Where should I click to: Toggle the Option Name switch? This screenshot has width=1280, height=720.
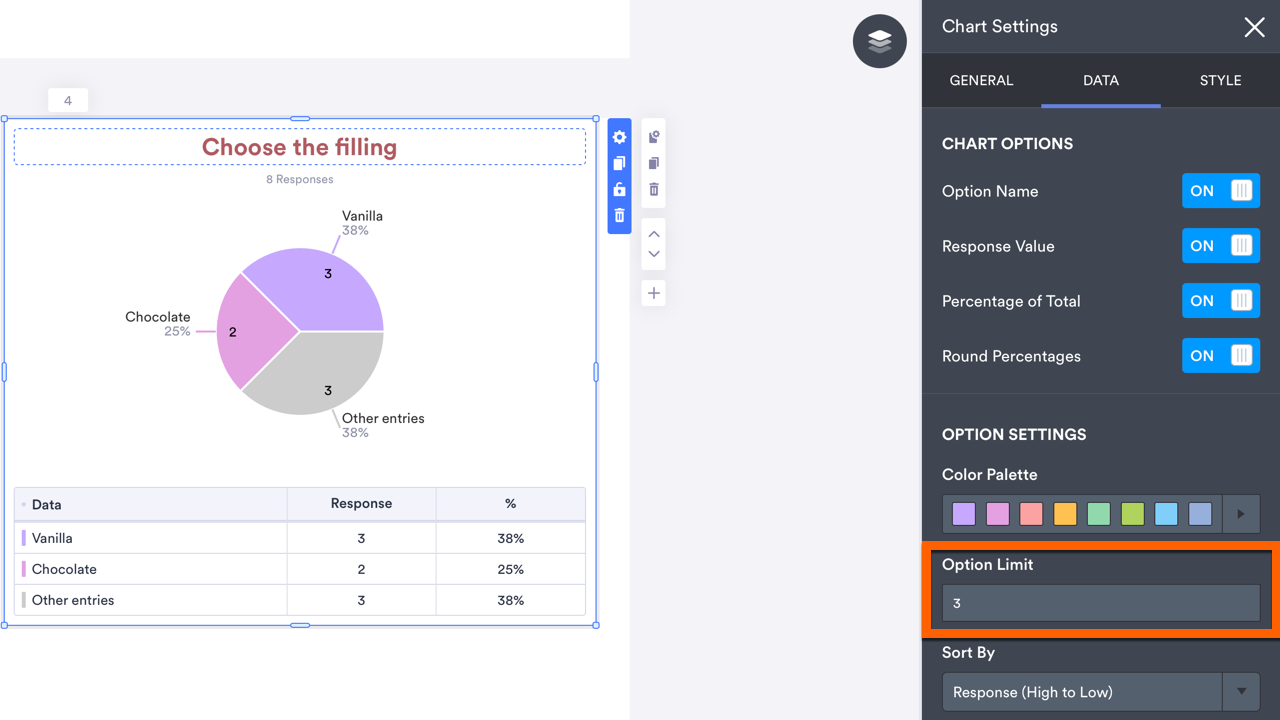click(x=1220, y=191)
